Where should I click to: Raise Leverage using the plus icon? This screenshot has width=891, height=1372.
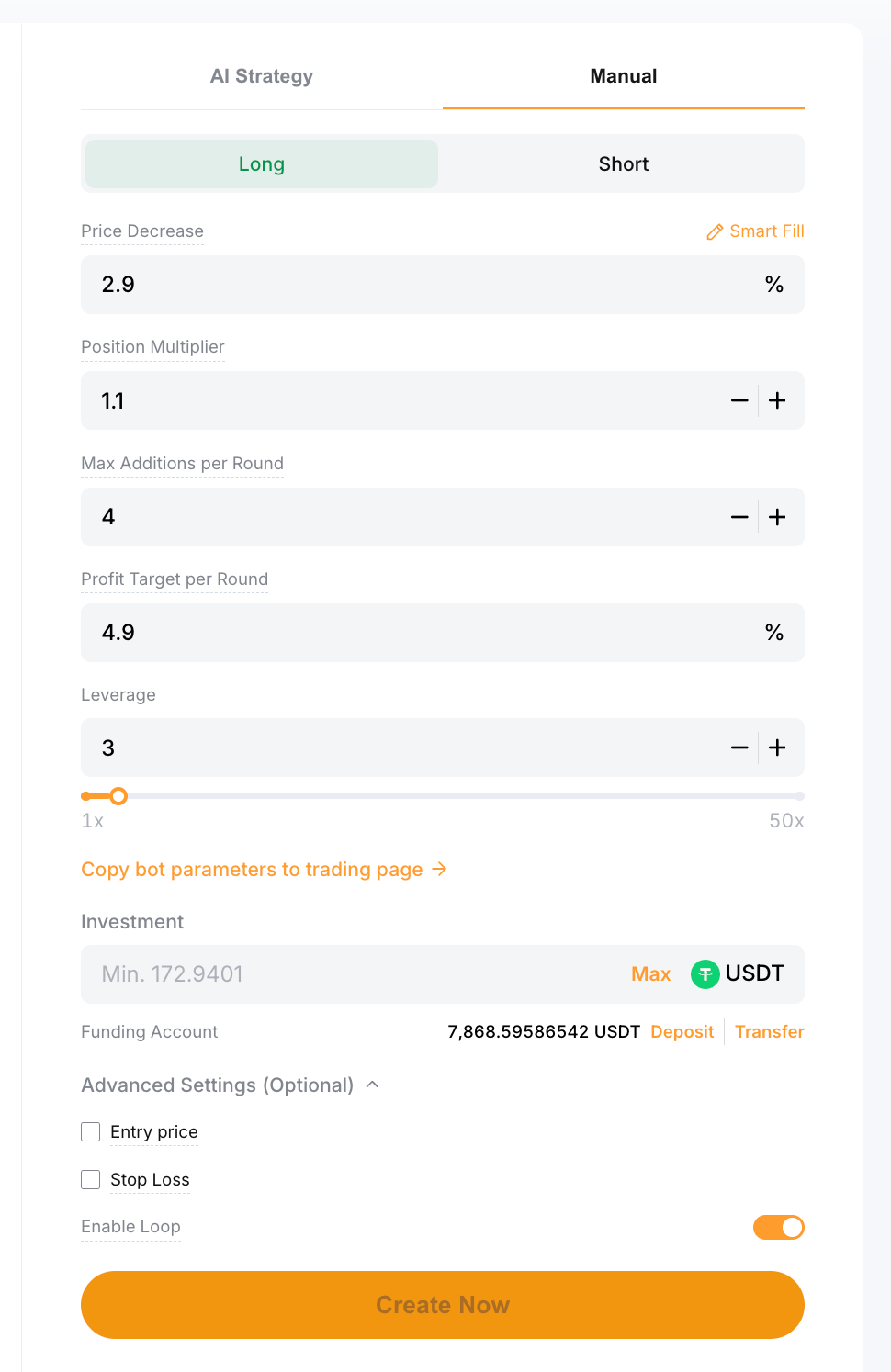(x=777, y=748)
